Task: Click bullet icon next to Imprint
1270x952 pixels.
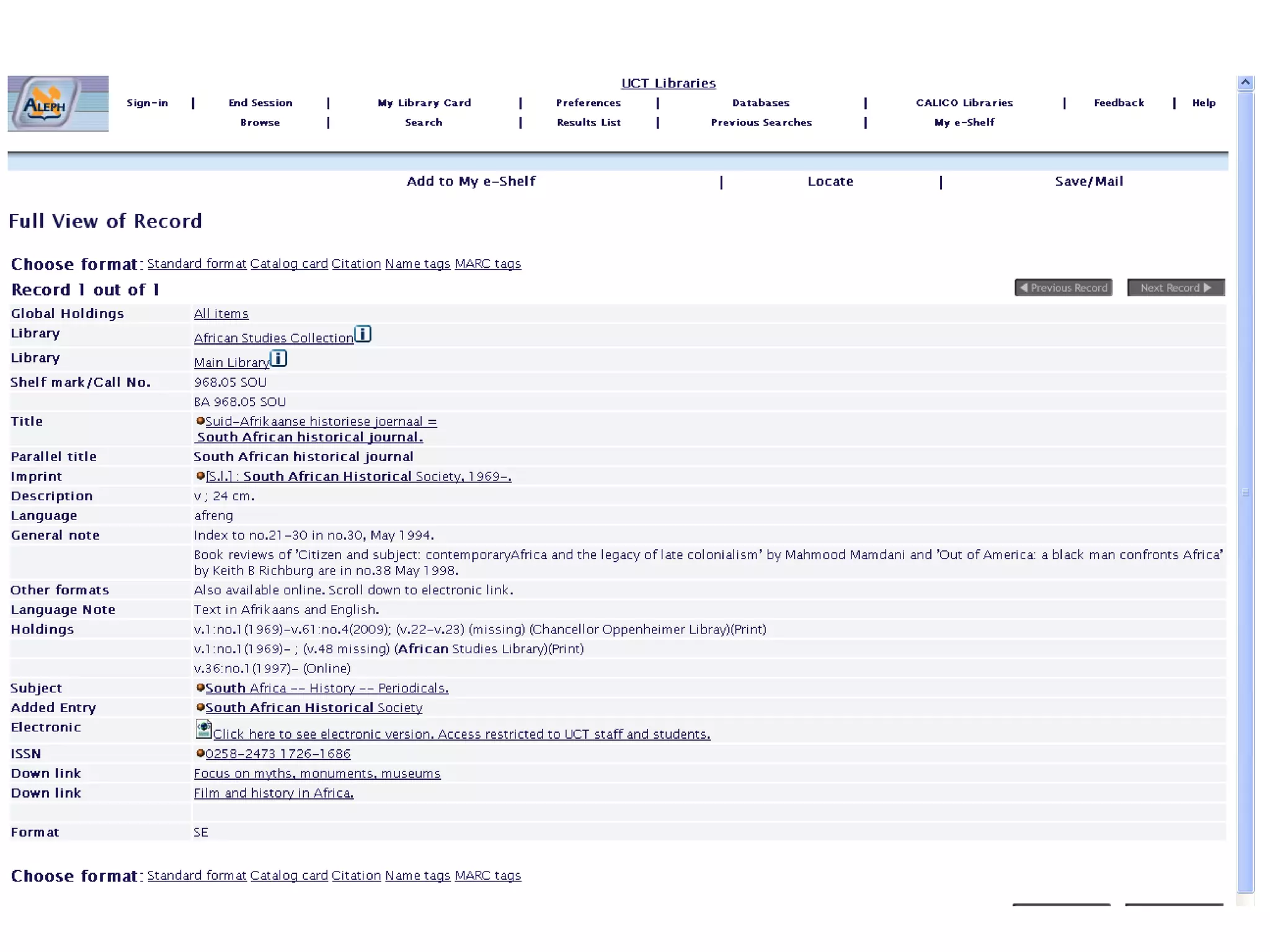Action: point(200,476)
